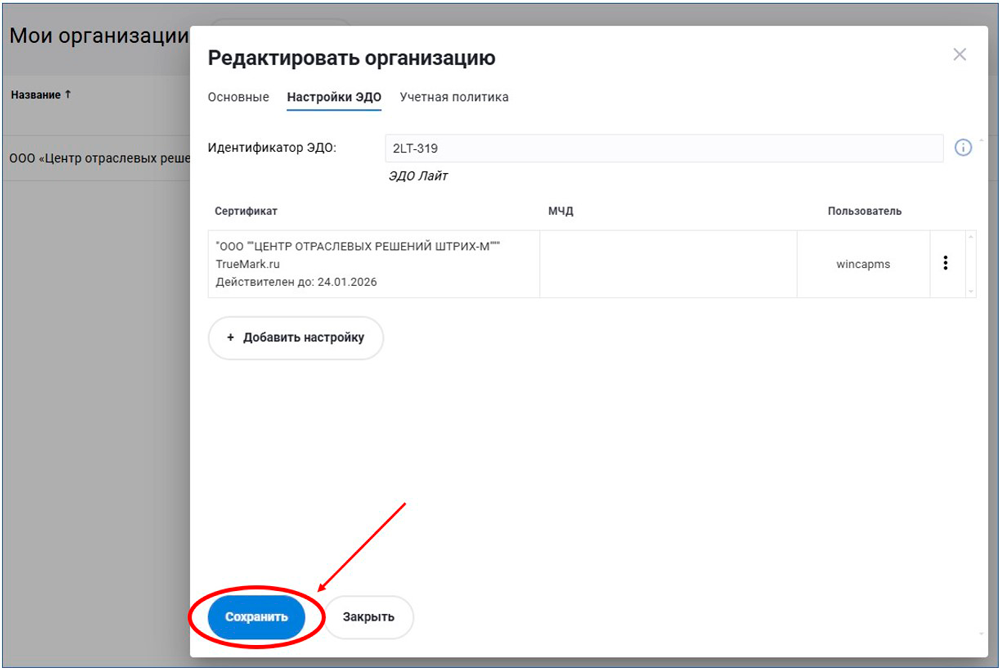Viewport: 1000px width, 670px height.
Task: Click the Пользователь column header
Action: coord(864,211)
